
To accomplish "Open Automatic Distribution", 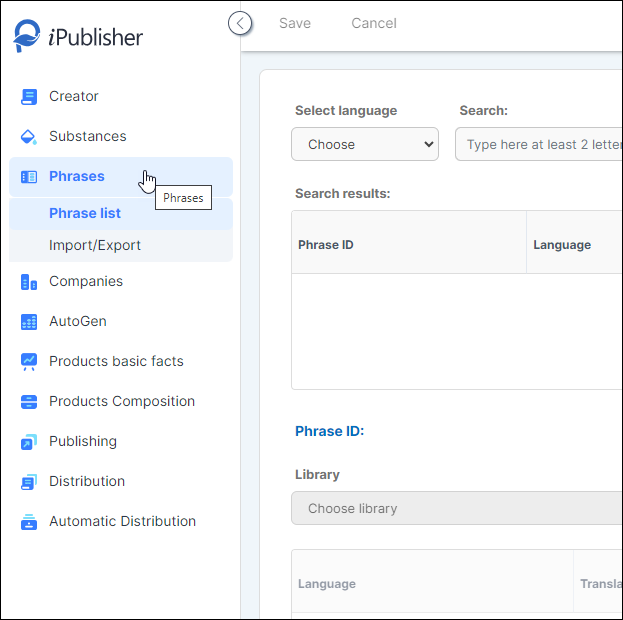I will point(121,522).
